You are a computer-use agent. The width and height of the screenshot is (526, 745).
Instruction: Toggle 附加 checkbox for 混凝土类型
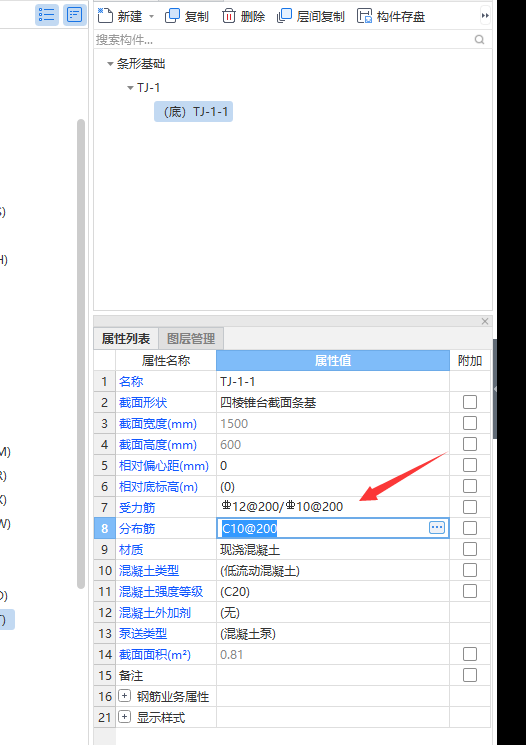pos(469,570)
